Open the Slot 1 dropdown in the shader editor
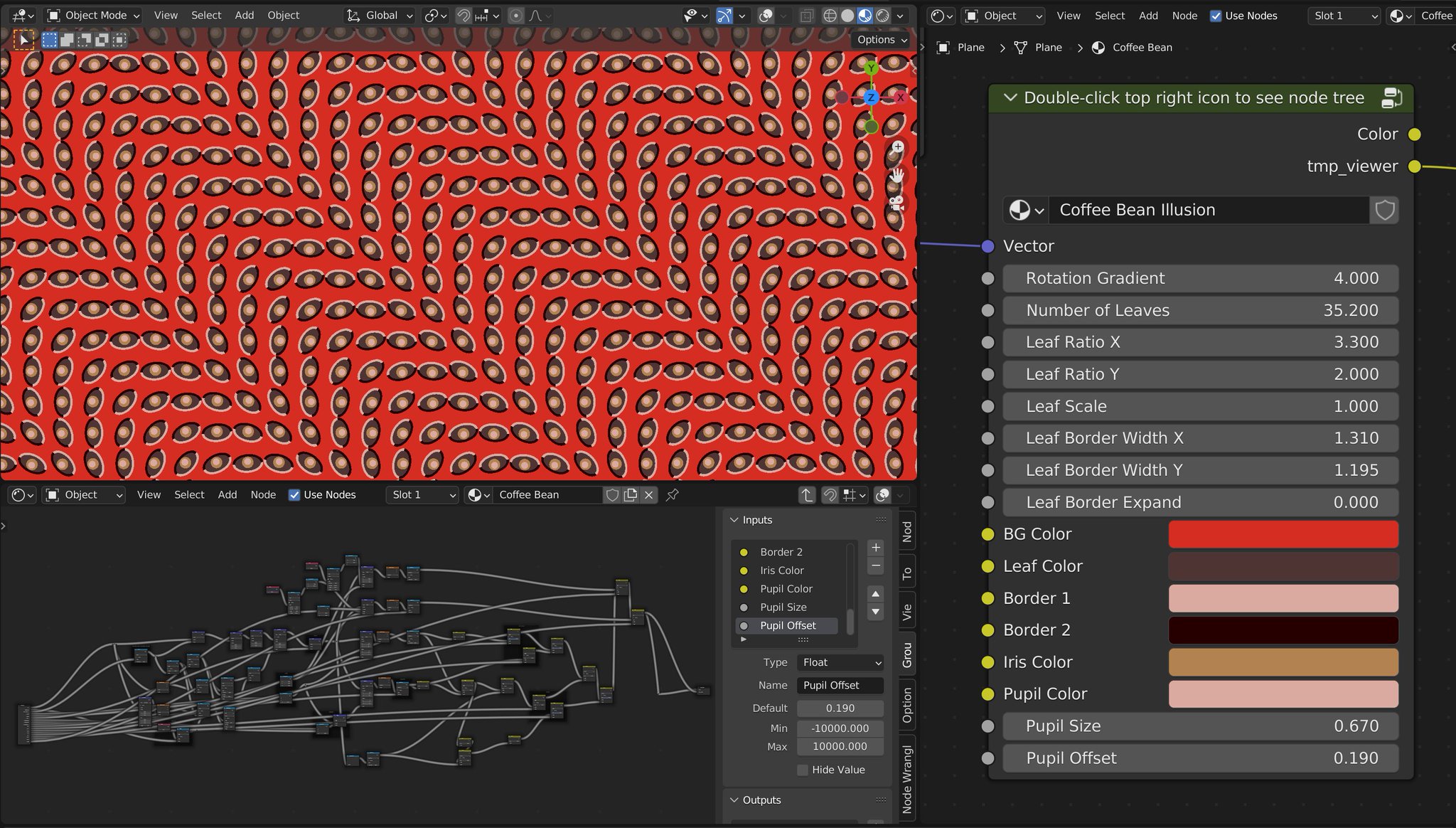Screen dimensions: 1456x828 coord(422,494)
